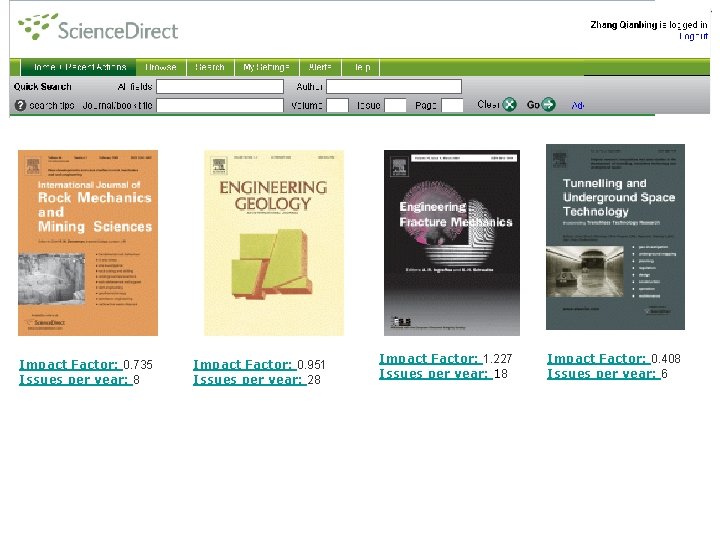Click the Logout link
Viewport: 720px width, 540px height.
pos(694,36)
